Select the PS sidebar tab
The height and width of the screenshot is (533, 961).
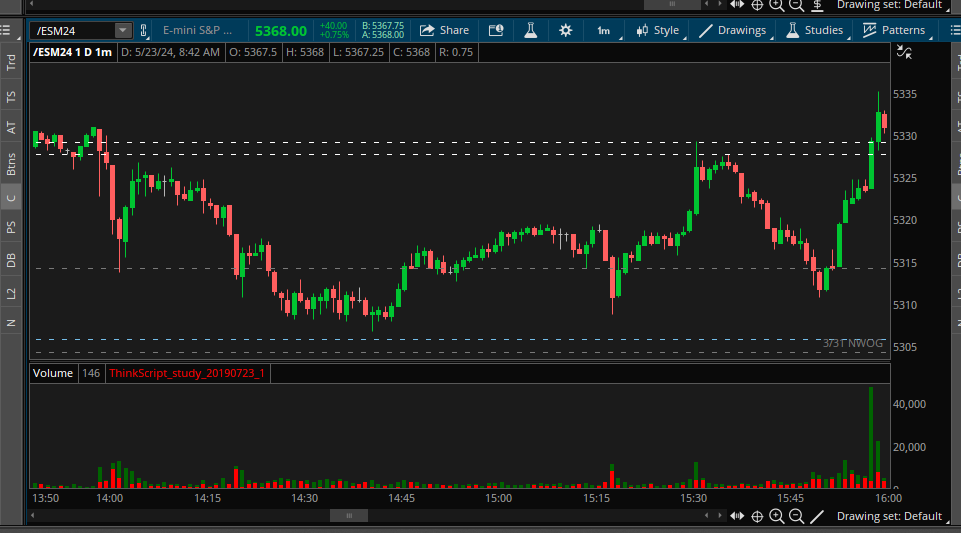coord(10,227)
